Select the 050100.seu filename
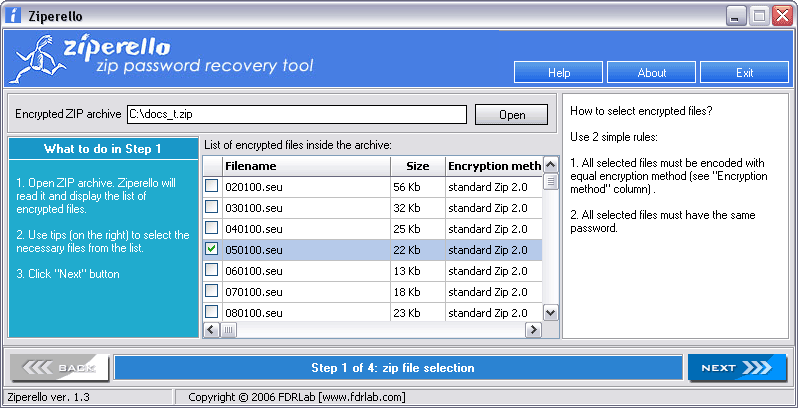The image size is (798, 408). tap(253, 250)
